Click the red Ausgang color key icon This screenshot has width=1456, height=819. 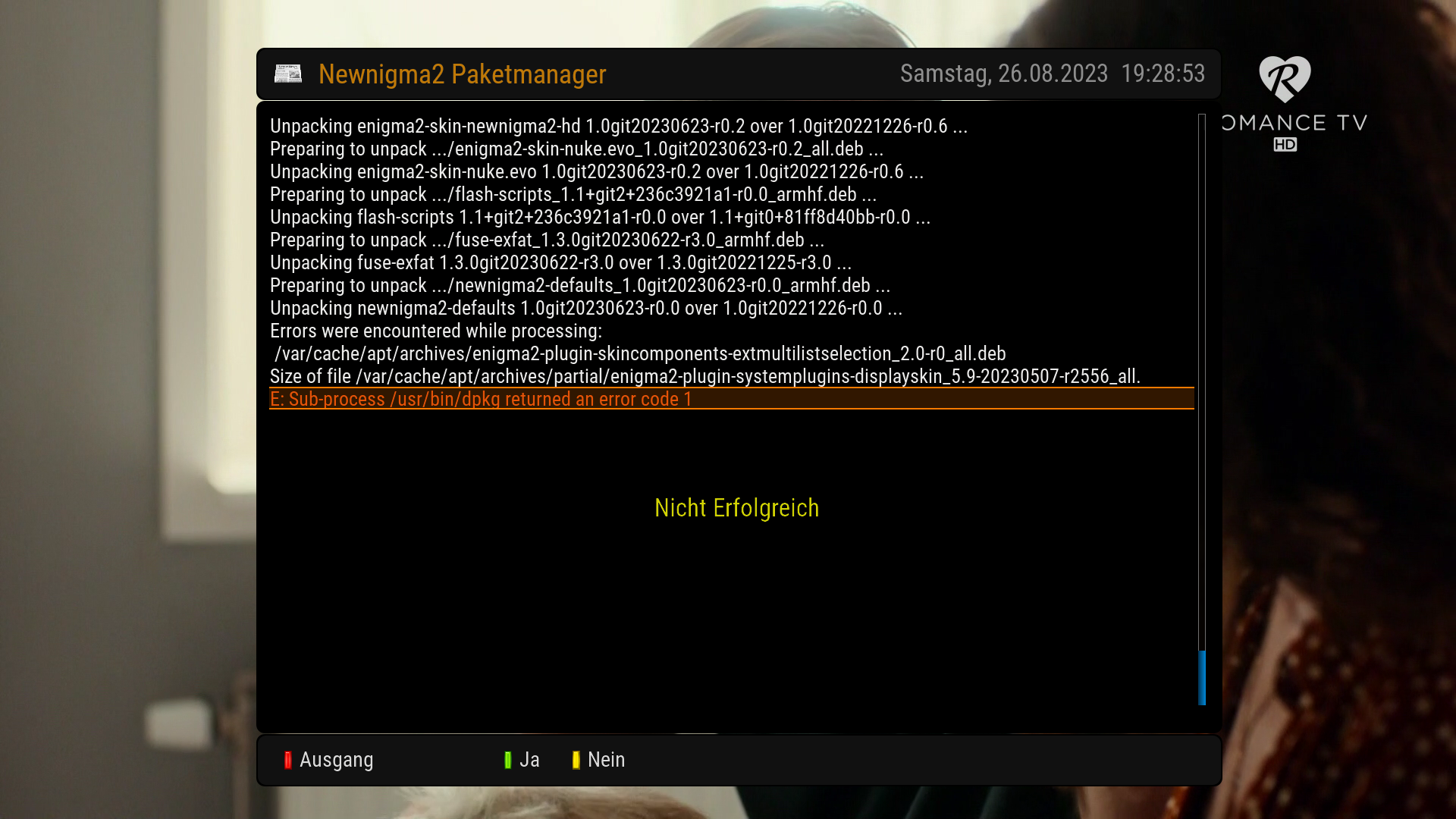288,760
